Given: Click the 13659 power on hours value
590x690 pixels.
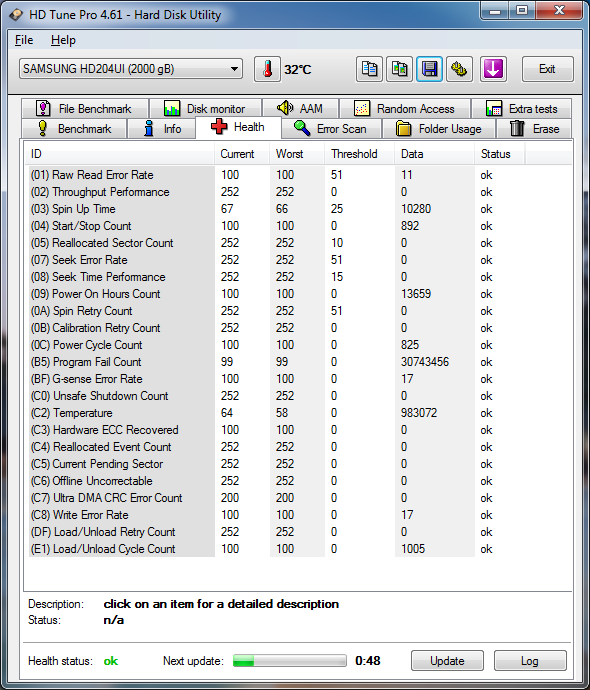Looking at the screenshot, I should (416, 294).
